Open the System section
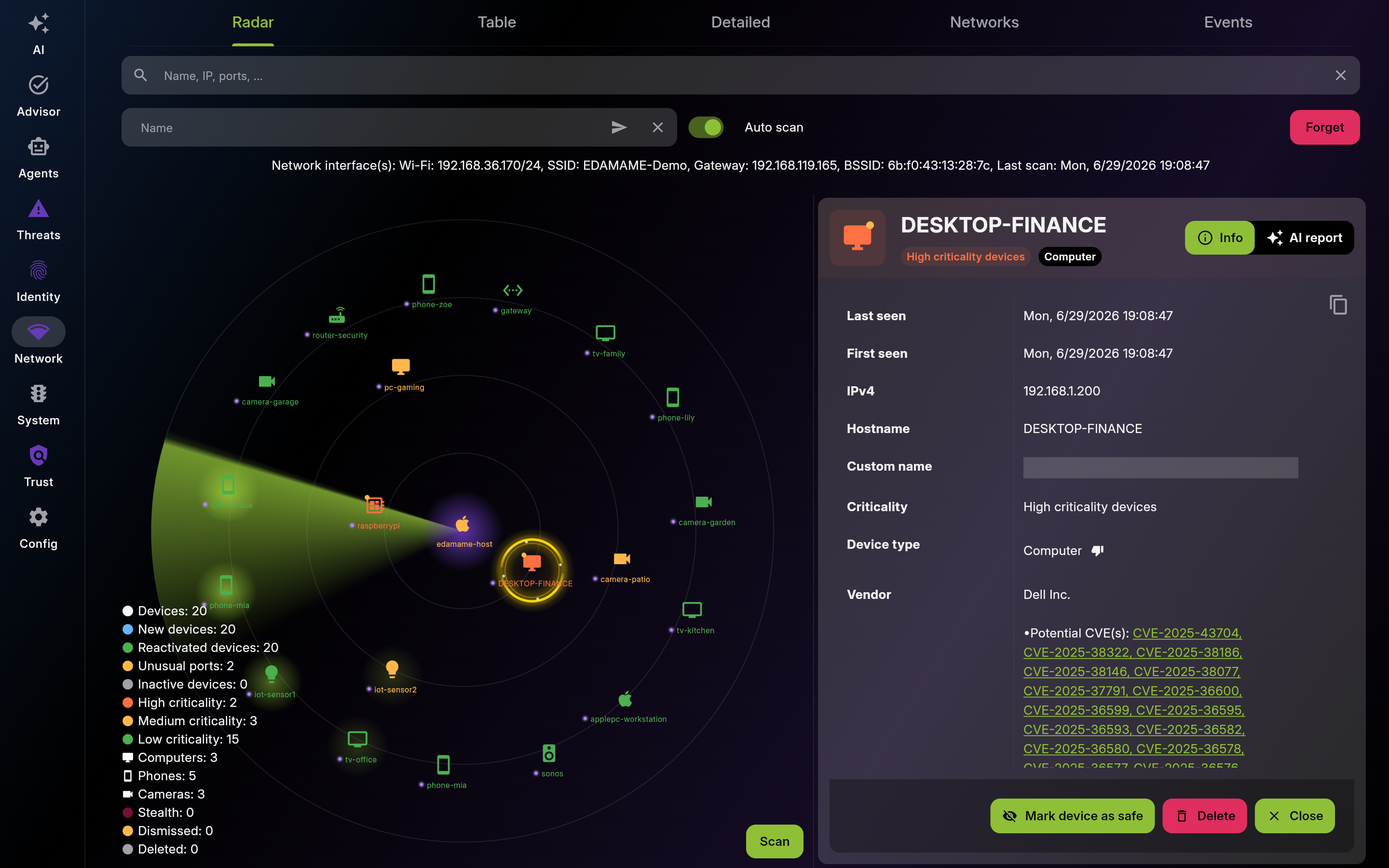The image size is (1389, 868). point(39,405)
